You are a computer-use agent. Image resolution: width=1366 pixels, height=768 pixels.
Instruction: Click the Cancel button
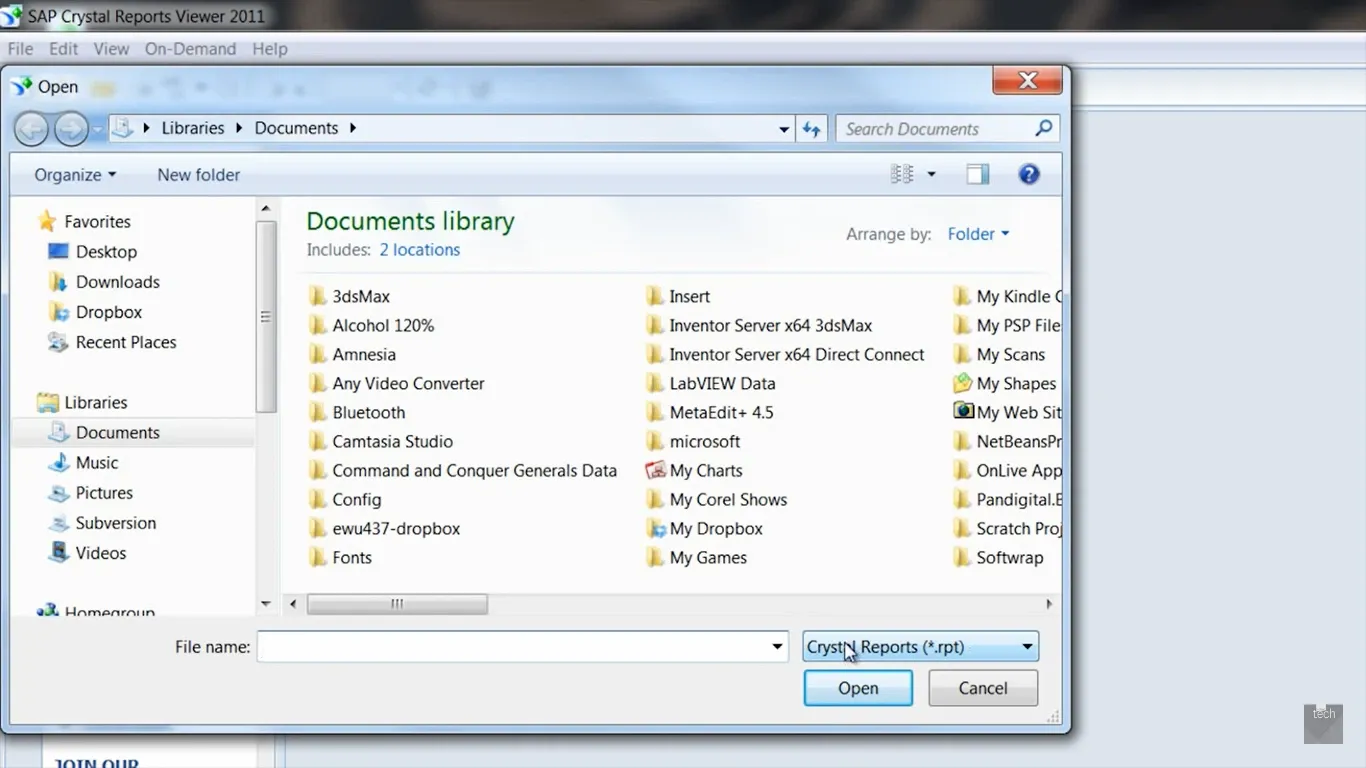pyautogui.click(x=983, y=688)
